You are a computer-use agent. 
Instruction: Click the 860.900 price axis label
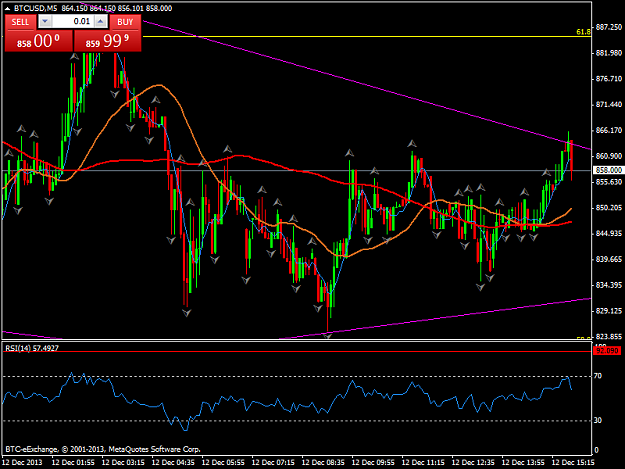point(609,156)
